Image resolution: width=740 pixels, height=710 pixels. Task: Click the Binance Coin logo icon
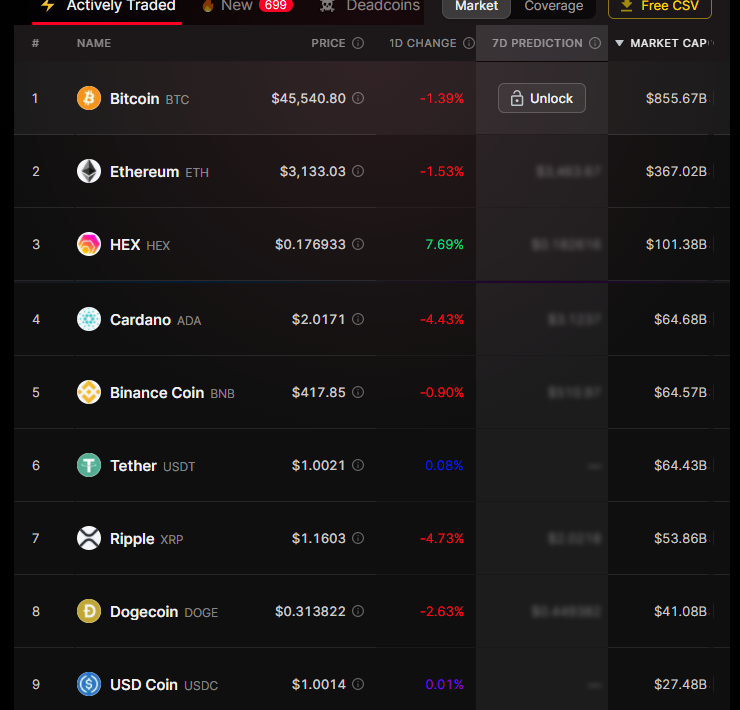89,392
